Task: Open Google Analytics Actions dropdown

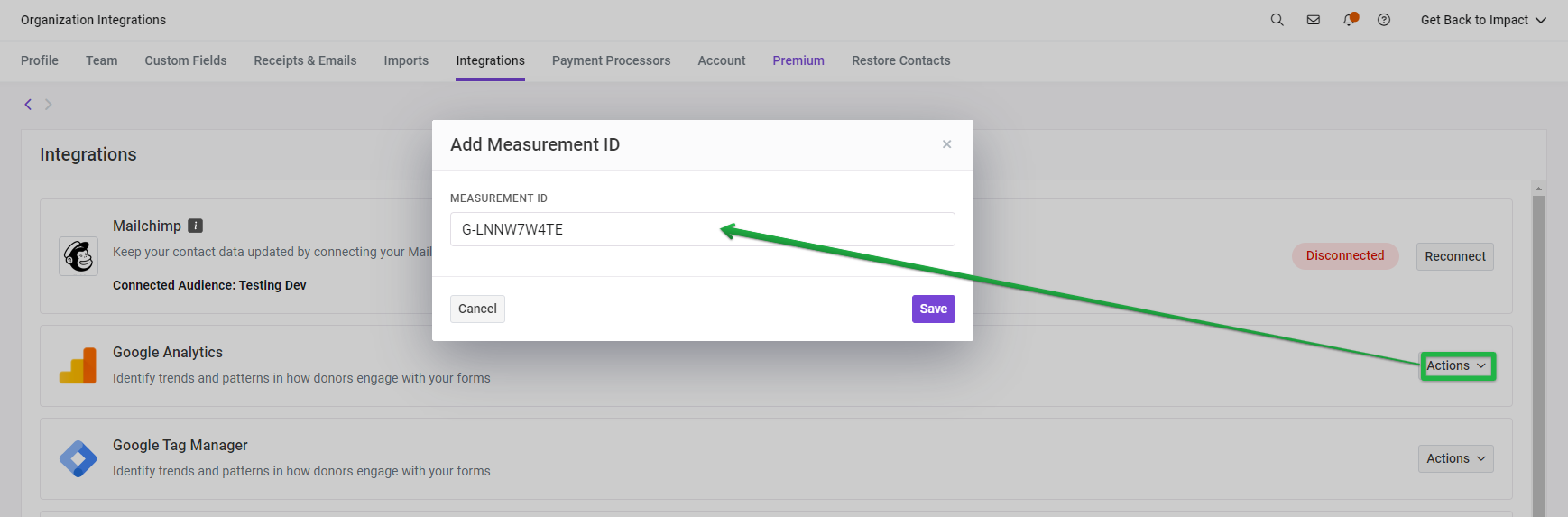Action: click(1457, 365)
